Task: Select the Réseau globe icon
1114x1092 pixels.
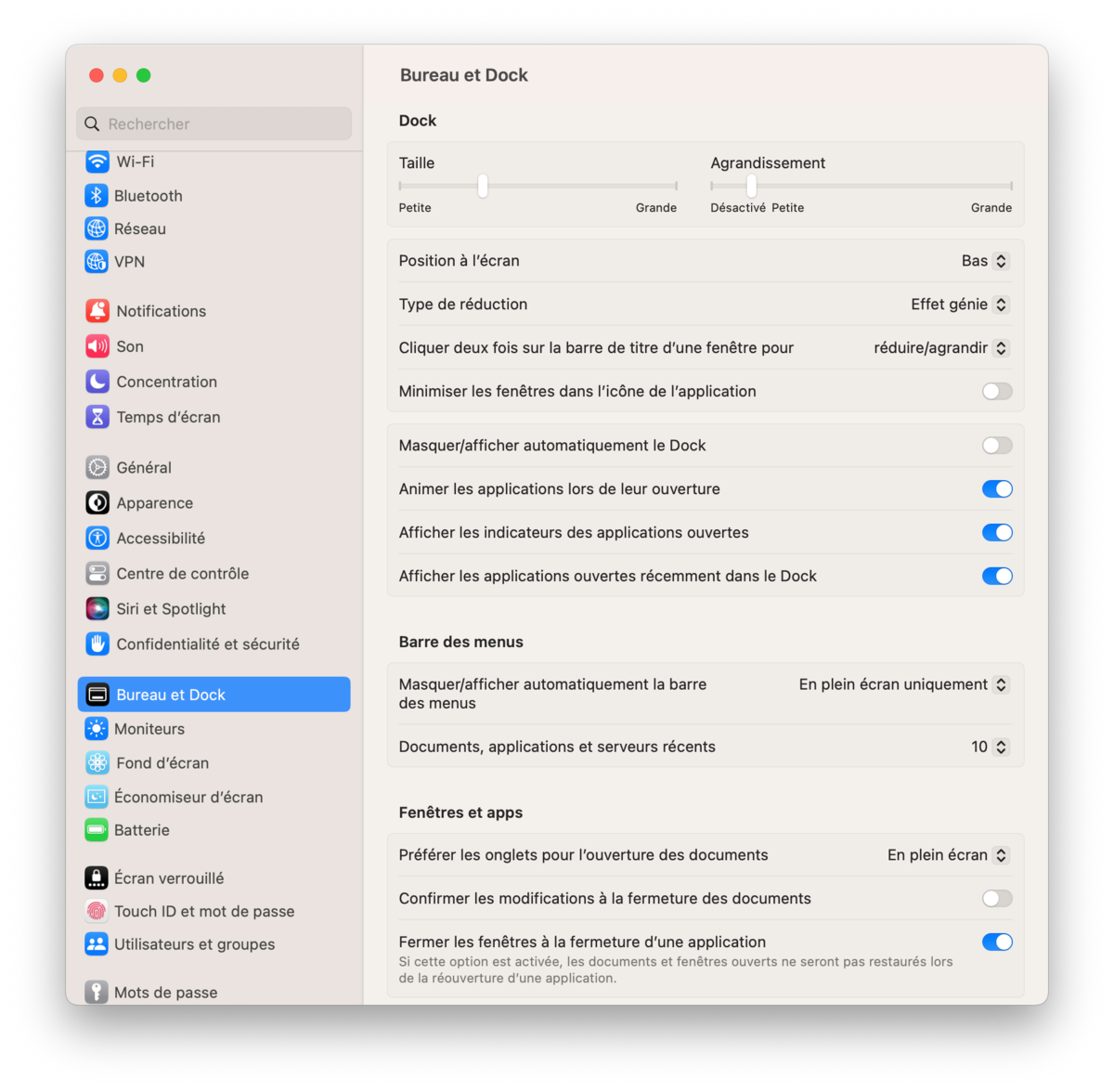Action: tap(97, 228)
